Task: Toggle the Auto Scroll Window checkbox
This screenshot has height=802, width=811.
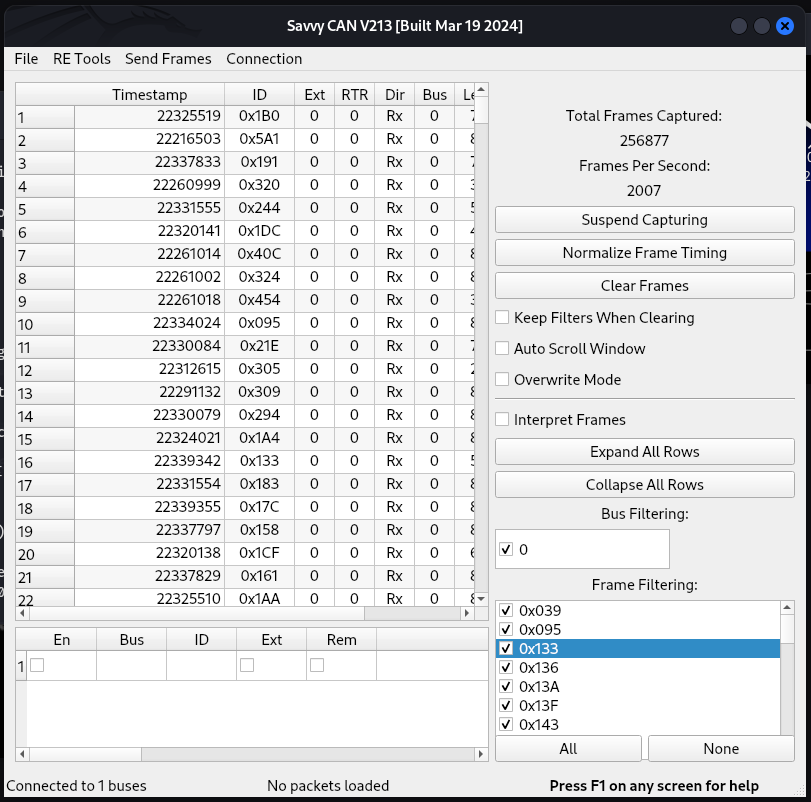Action: pyautogui.click(x=503, y=349)
